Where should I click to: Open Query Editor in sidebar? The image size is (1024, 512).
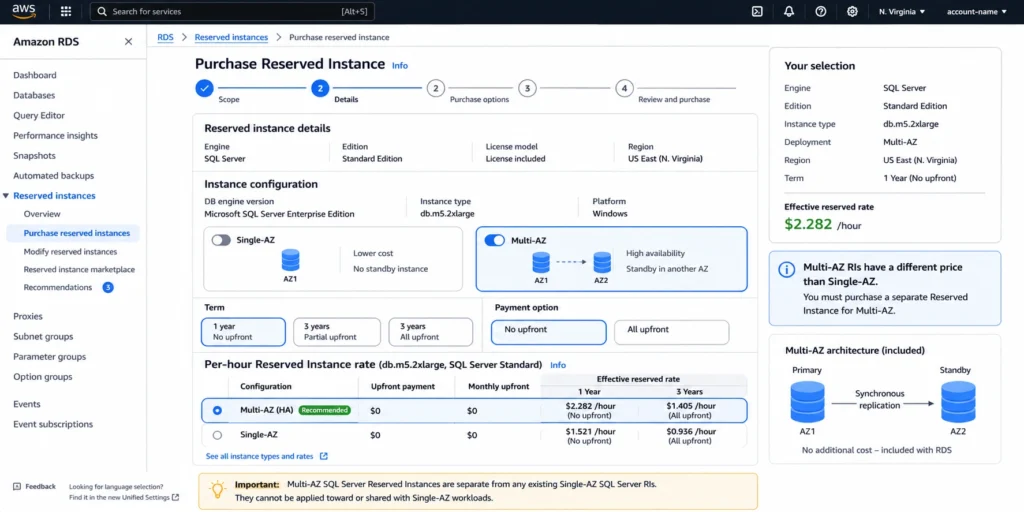click(x=39, y=116)
